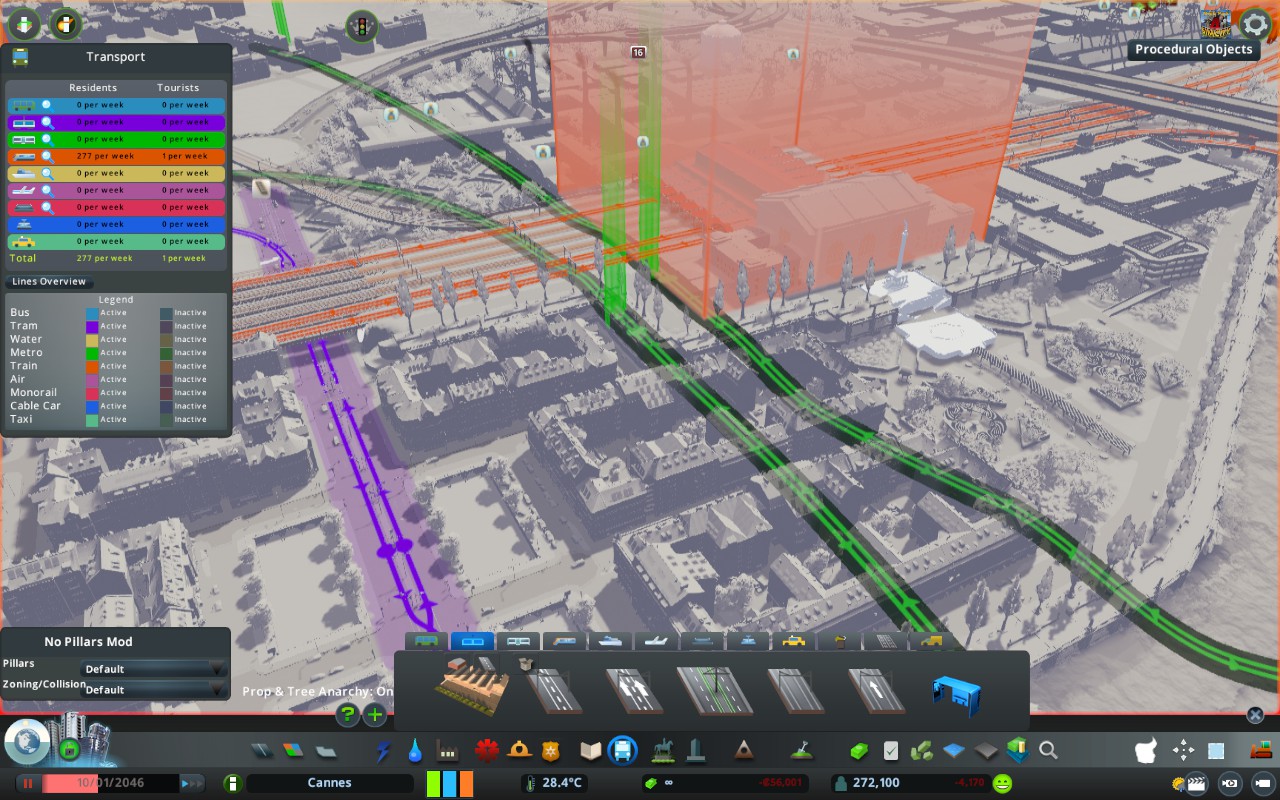This screenshot has height=800, width=1280.
Task: Select the Taxi transport tab
Action: click(794, 641)
